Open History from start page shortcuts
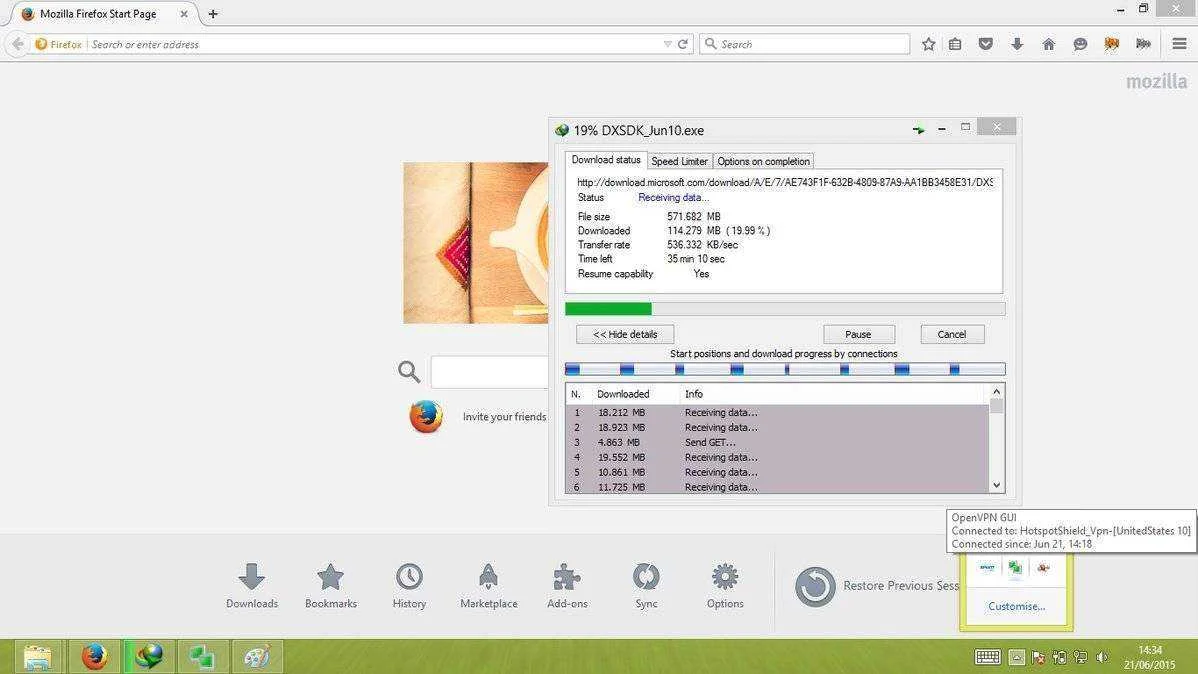This screenshot has height=674, width=1198. tap(410, 586)
